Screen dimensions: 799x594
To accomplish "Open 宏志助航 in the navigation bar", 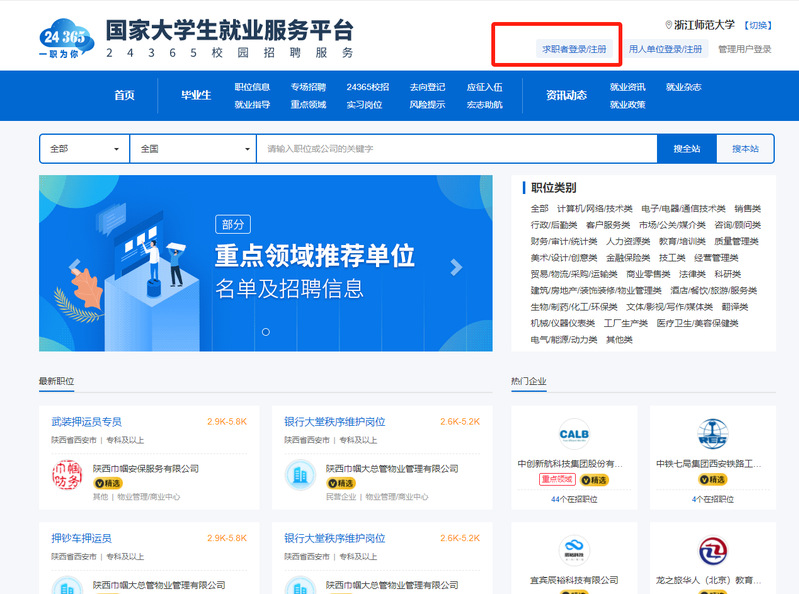I will [485, 105].
